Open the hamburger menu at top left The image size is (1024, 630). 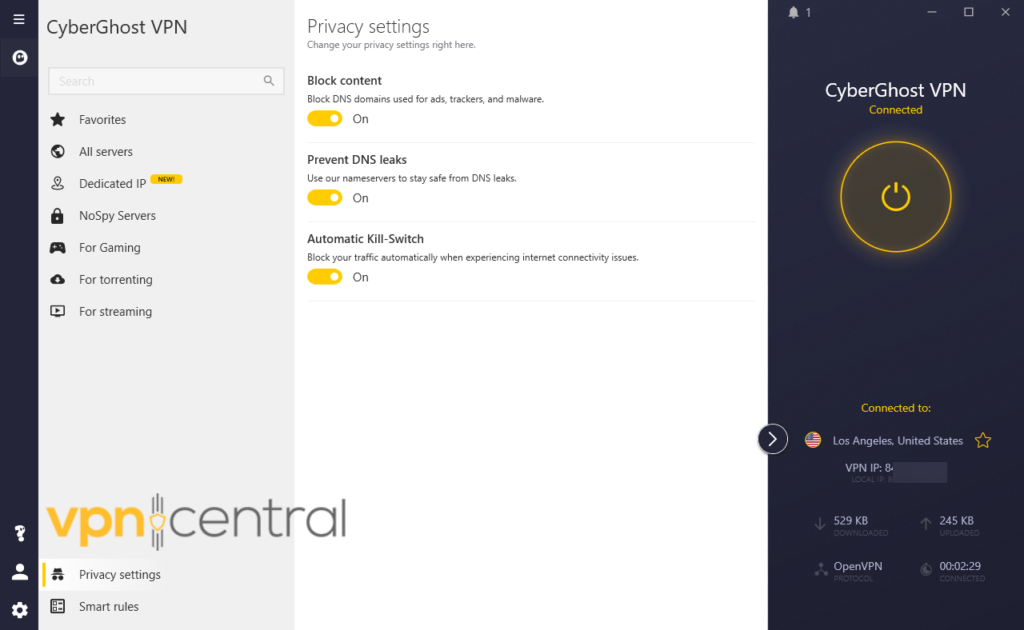[x=19, y=19]
